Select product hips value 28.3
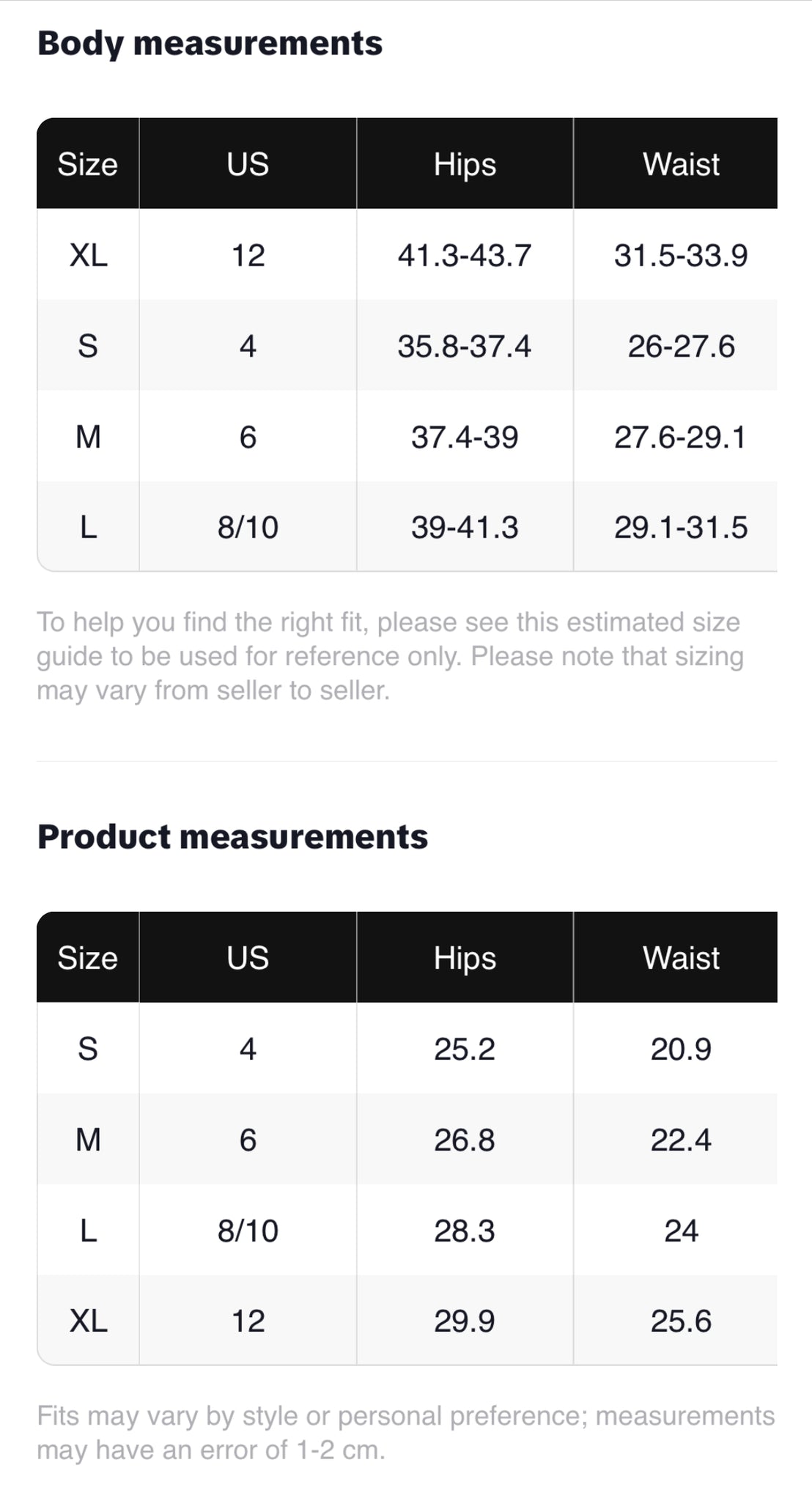 465,1231
